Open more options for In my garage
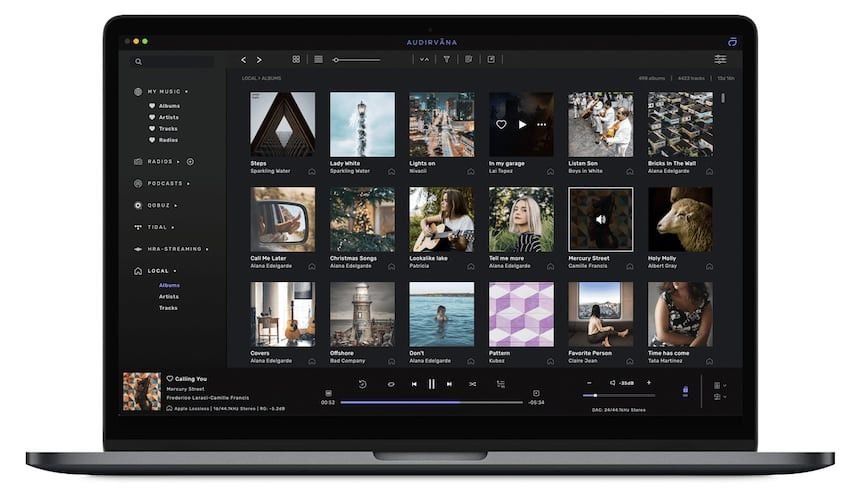860x504 pixels. click(541, 124)
